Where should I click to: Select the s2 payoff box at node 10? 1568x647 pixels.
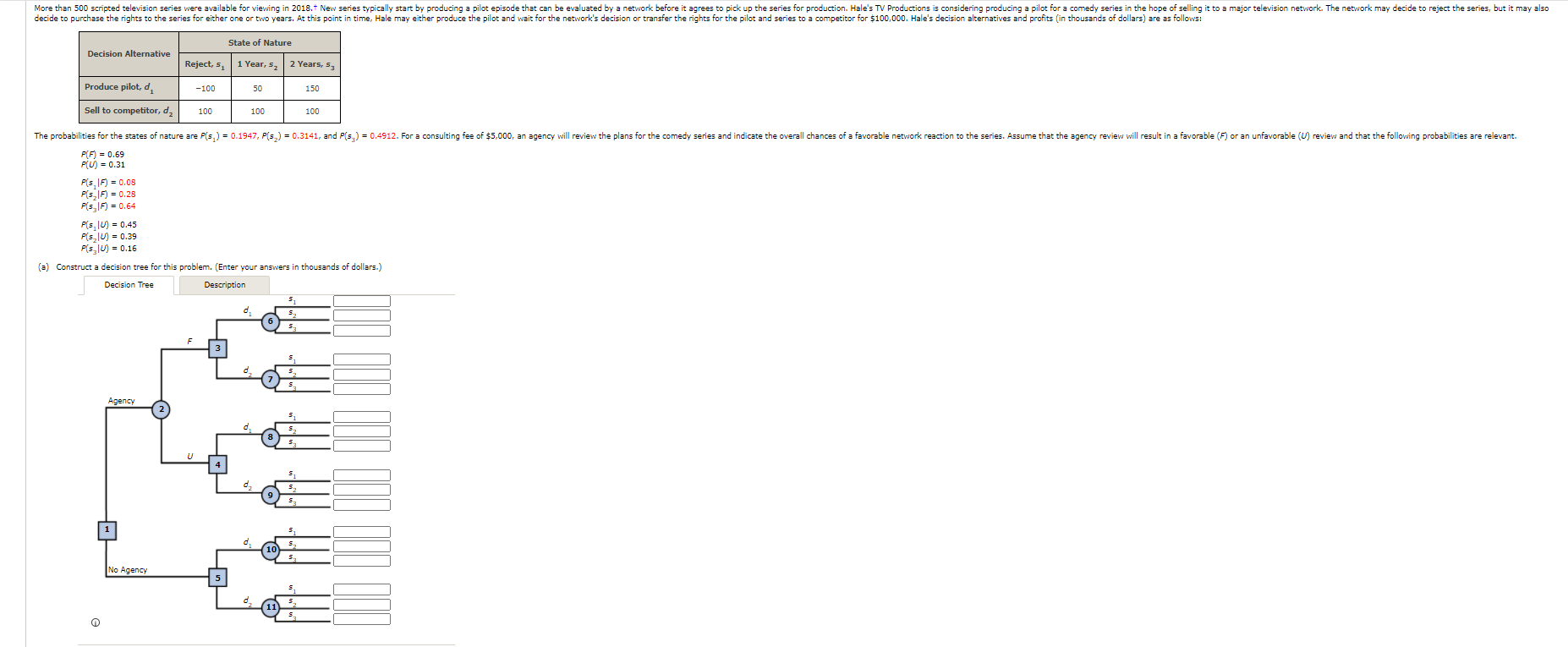tap(362, 546)
